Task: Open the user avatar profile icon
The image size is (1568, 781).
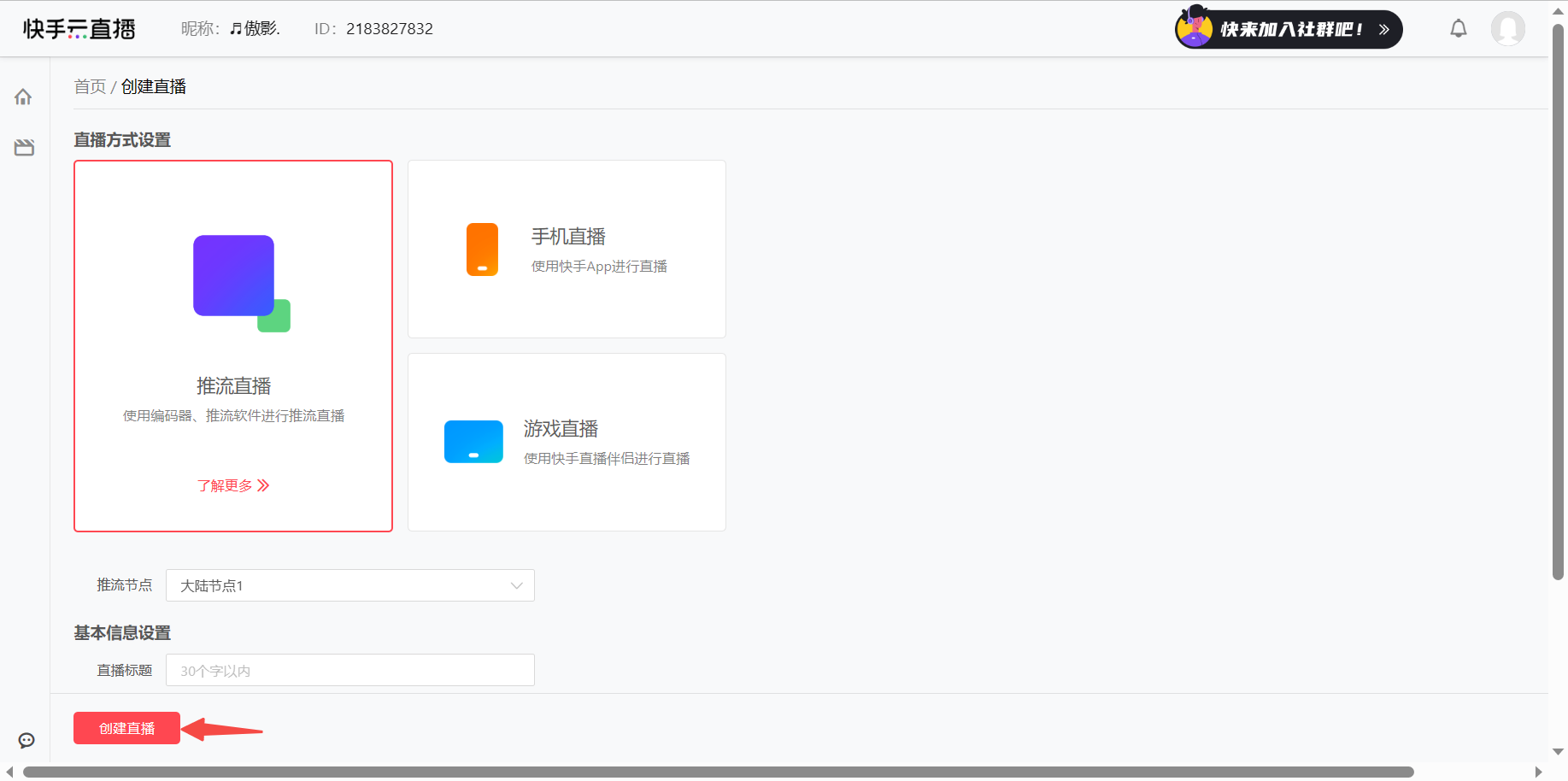Action: [x=1508, y=29]
